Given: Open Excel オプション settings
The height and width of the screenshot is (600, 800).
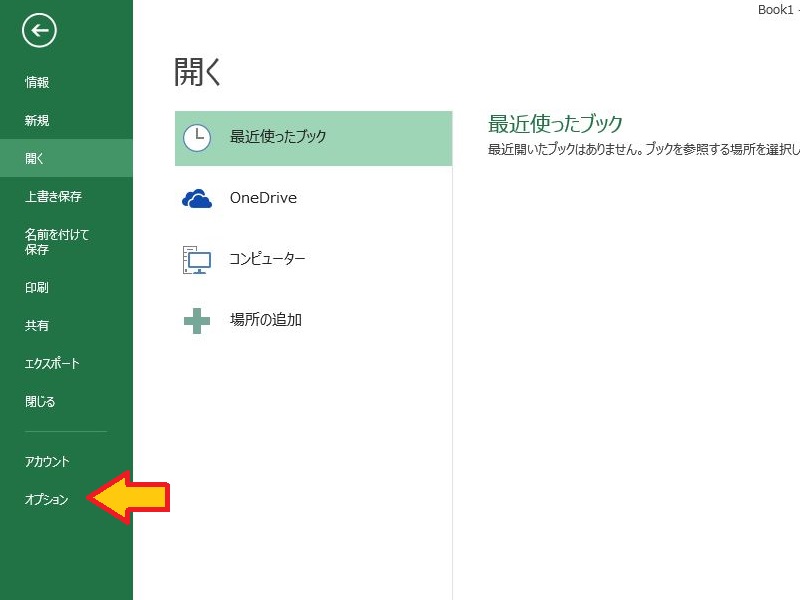Looking at the screenshot, I should [x=47, y=500].
